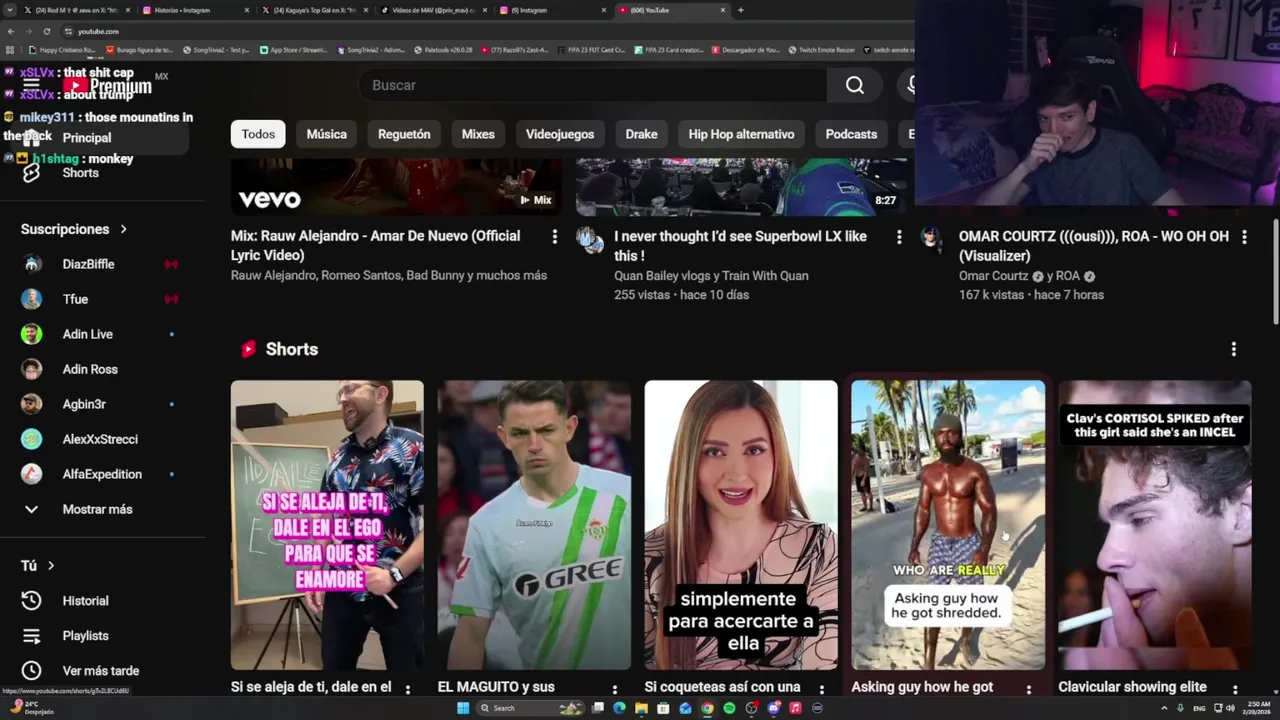This screenshot has width=1280, height=720.
Task: Open Discord from the taskbar
Action: [773, 708]
